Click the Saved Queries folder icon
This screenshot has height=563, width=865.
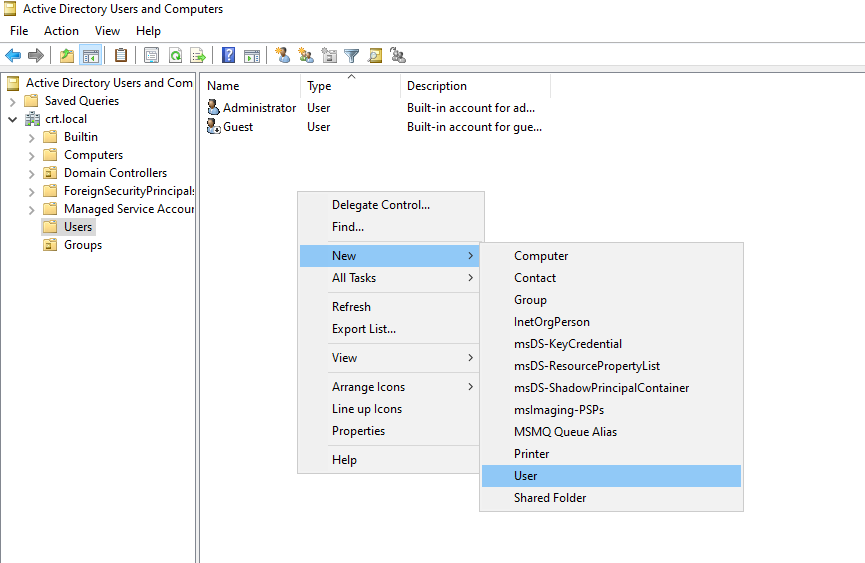[31, 100]
